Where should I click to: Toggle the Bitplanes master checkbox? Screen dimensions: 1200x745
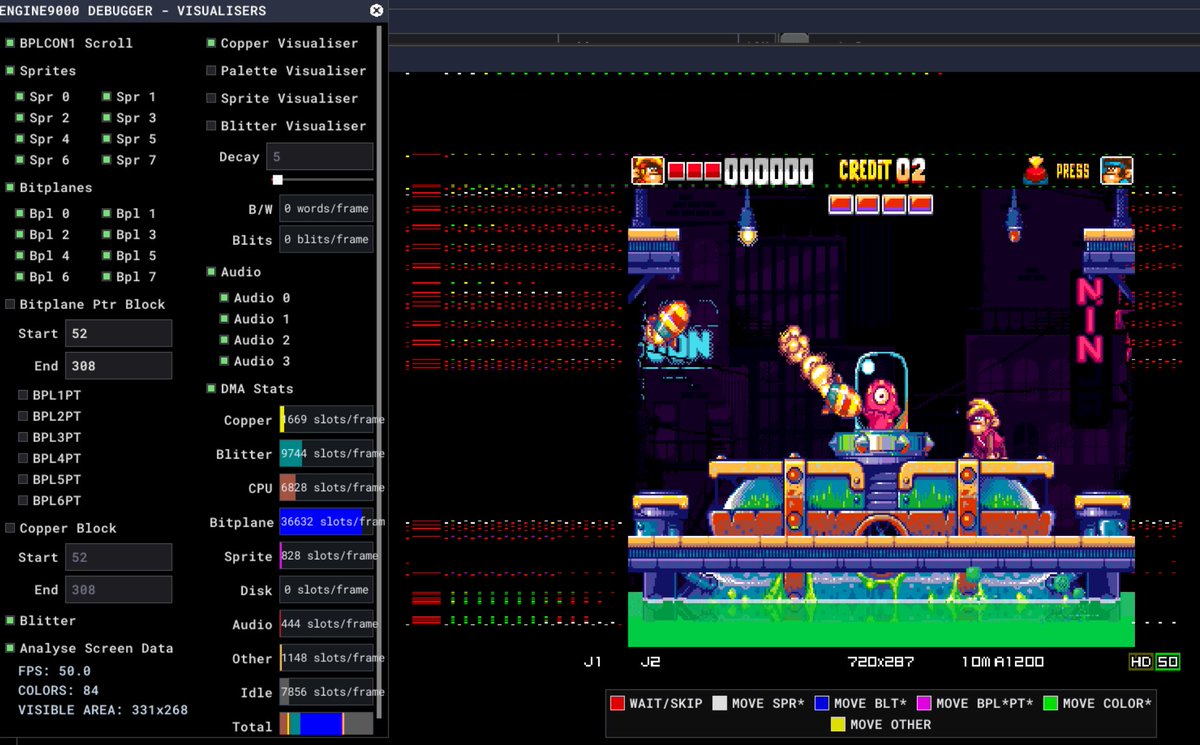[10, 187]
